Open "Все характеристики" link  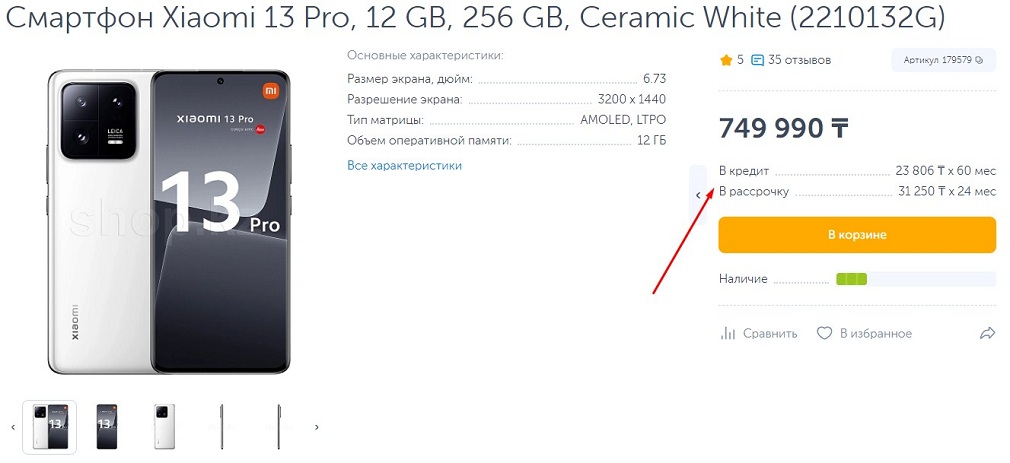404,165
